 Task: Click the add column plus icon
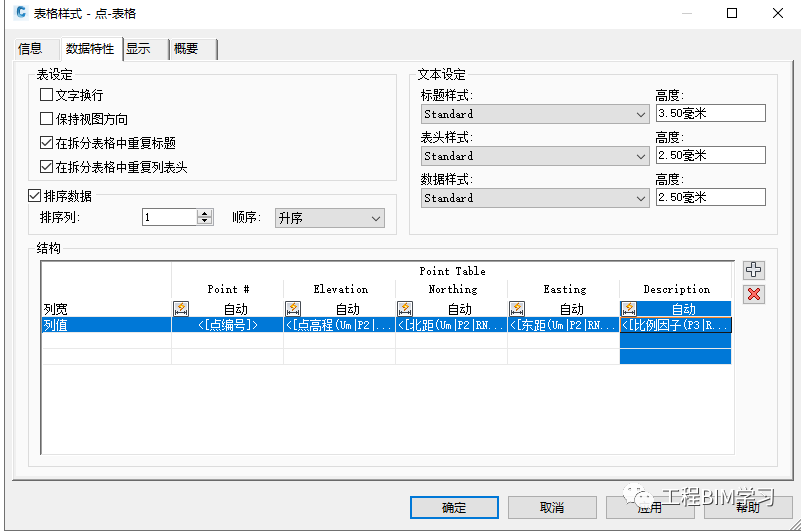(x=753, y=270)
